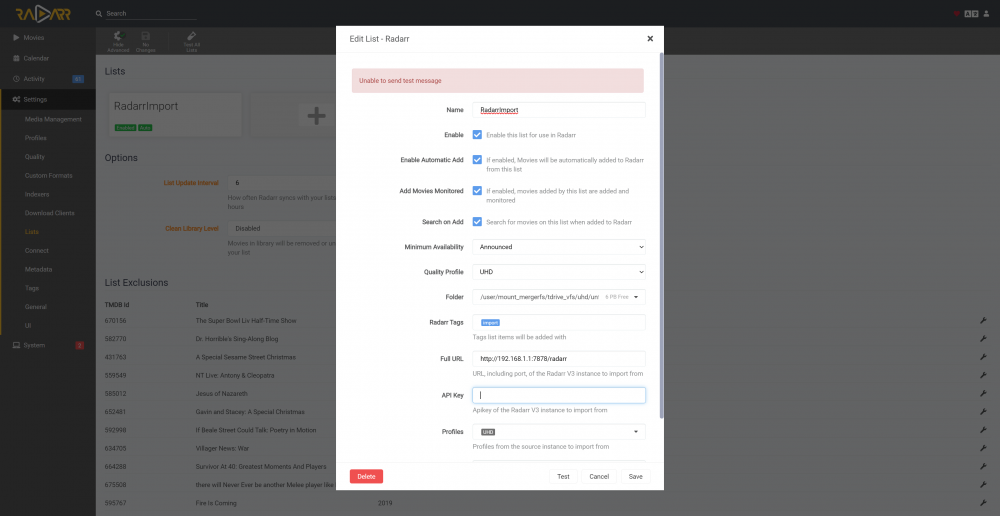Toggle Enable checkbox for this list

477,135
